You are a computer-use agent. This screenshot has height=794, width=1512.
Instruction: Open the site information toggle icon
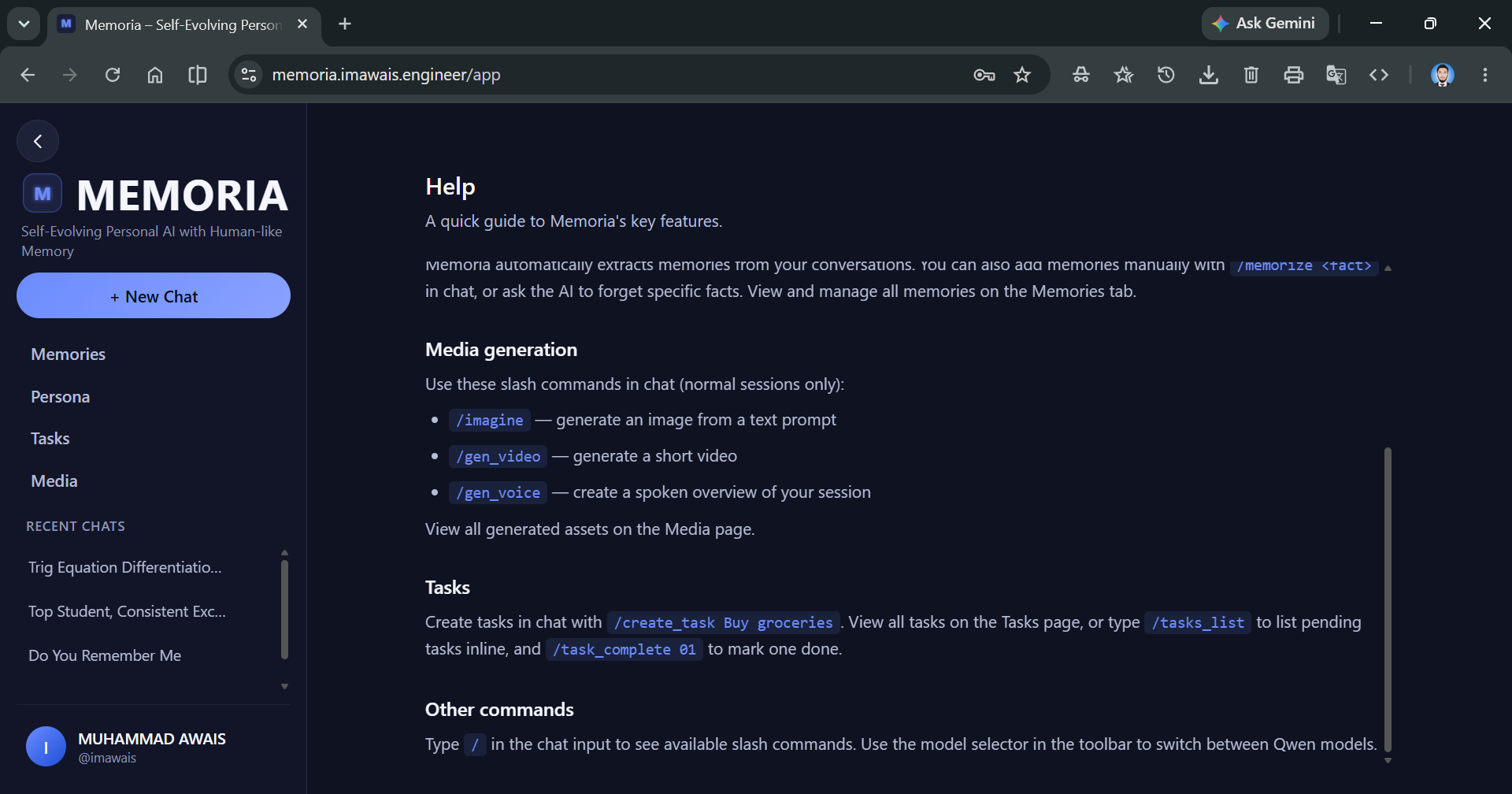(x=249, y=75)
